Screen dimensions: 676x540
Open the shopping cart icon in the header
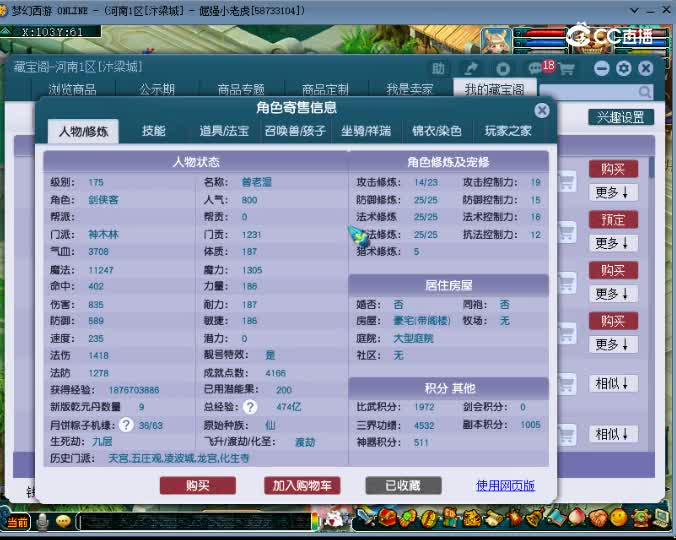[x=567, y=69]
